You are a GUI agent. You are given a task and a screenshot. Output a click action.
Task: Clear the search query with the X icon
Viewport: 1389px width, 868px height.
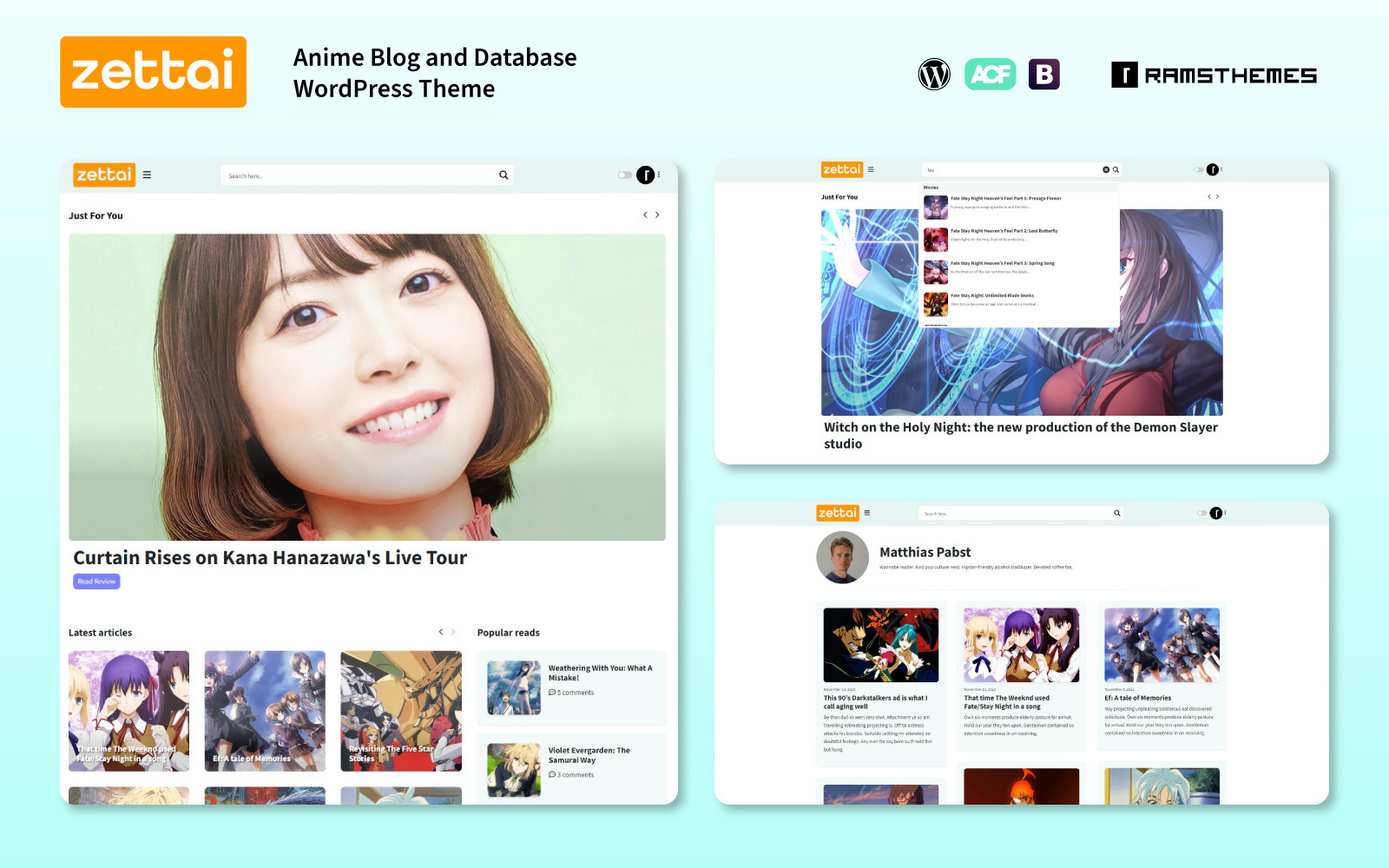1104,169
